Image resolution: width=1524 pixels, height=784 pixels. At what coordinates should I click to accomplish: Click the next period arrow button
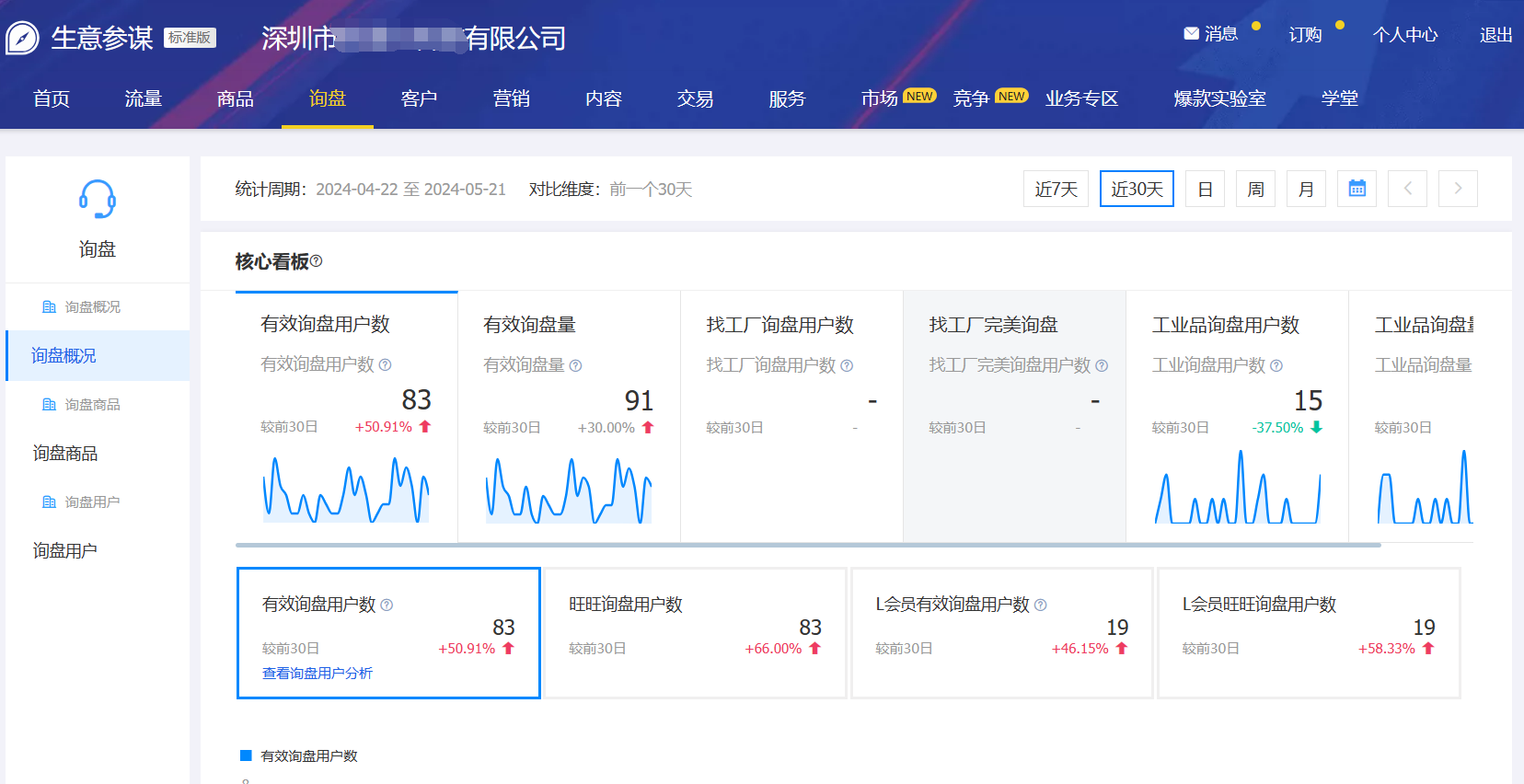point(1458,189)
